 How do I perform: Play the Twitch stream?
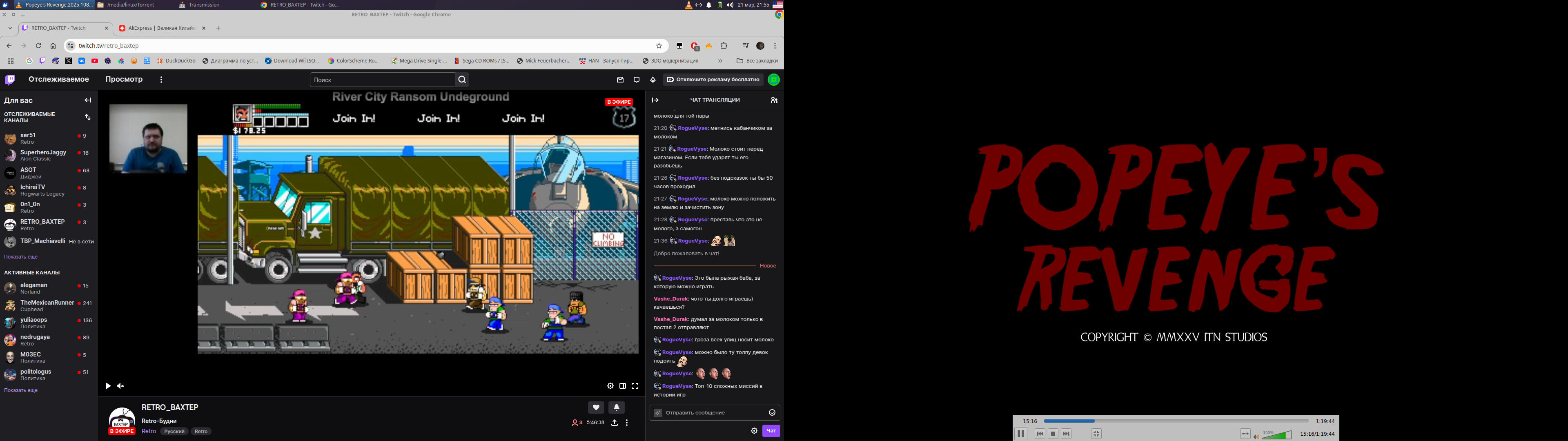click(108, 385)
